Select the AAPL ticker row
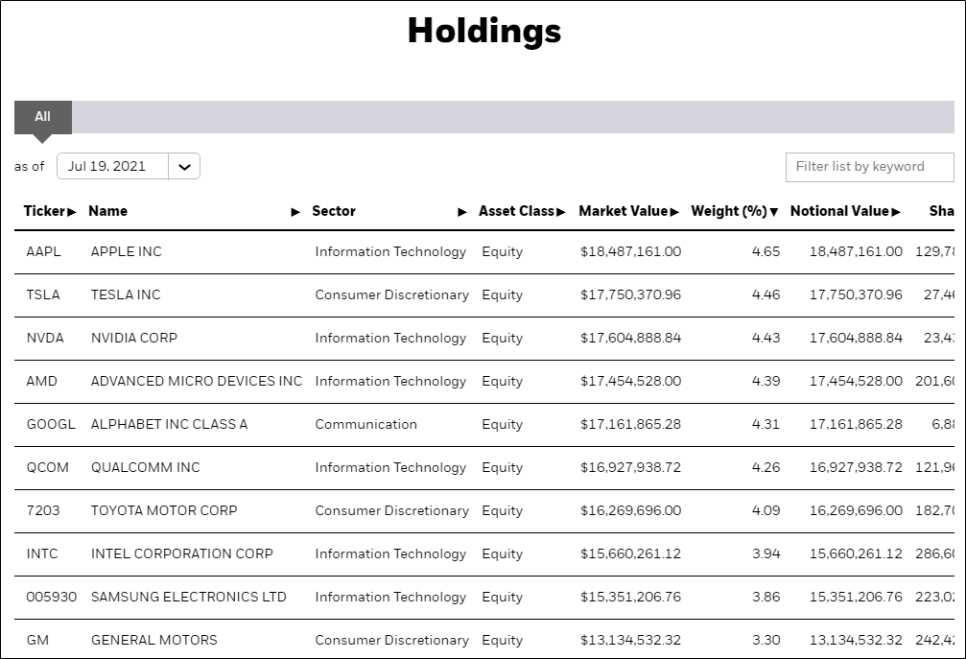Image resolution: width=966 pixels, height=659 pixels. coord(43,252)
